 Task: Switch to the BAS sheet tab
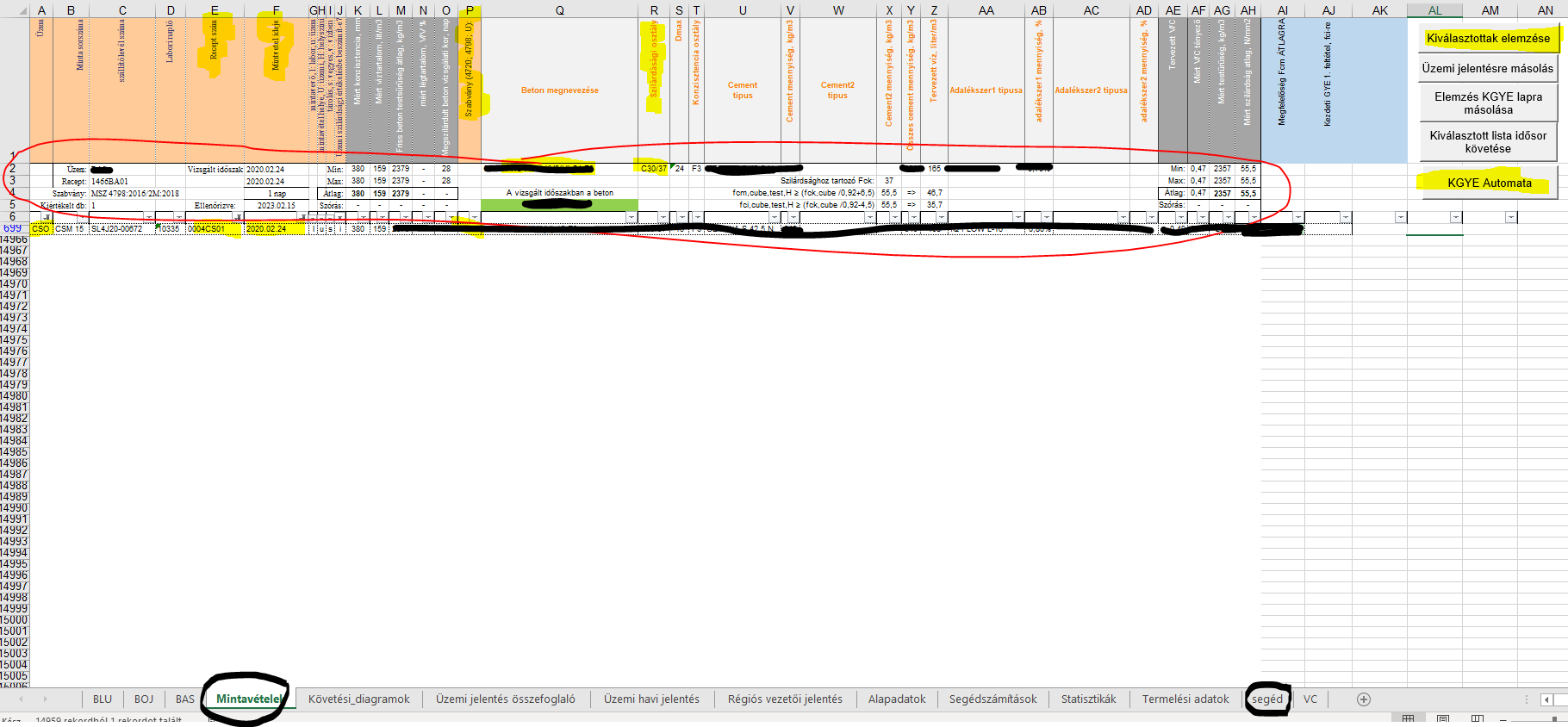point(185,699)
